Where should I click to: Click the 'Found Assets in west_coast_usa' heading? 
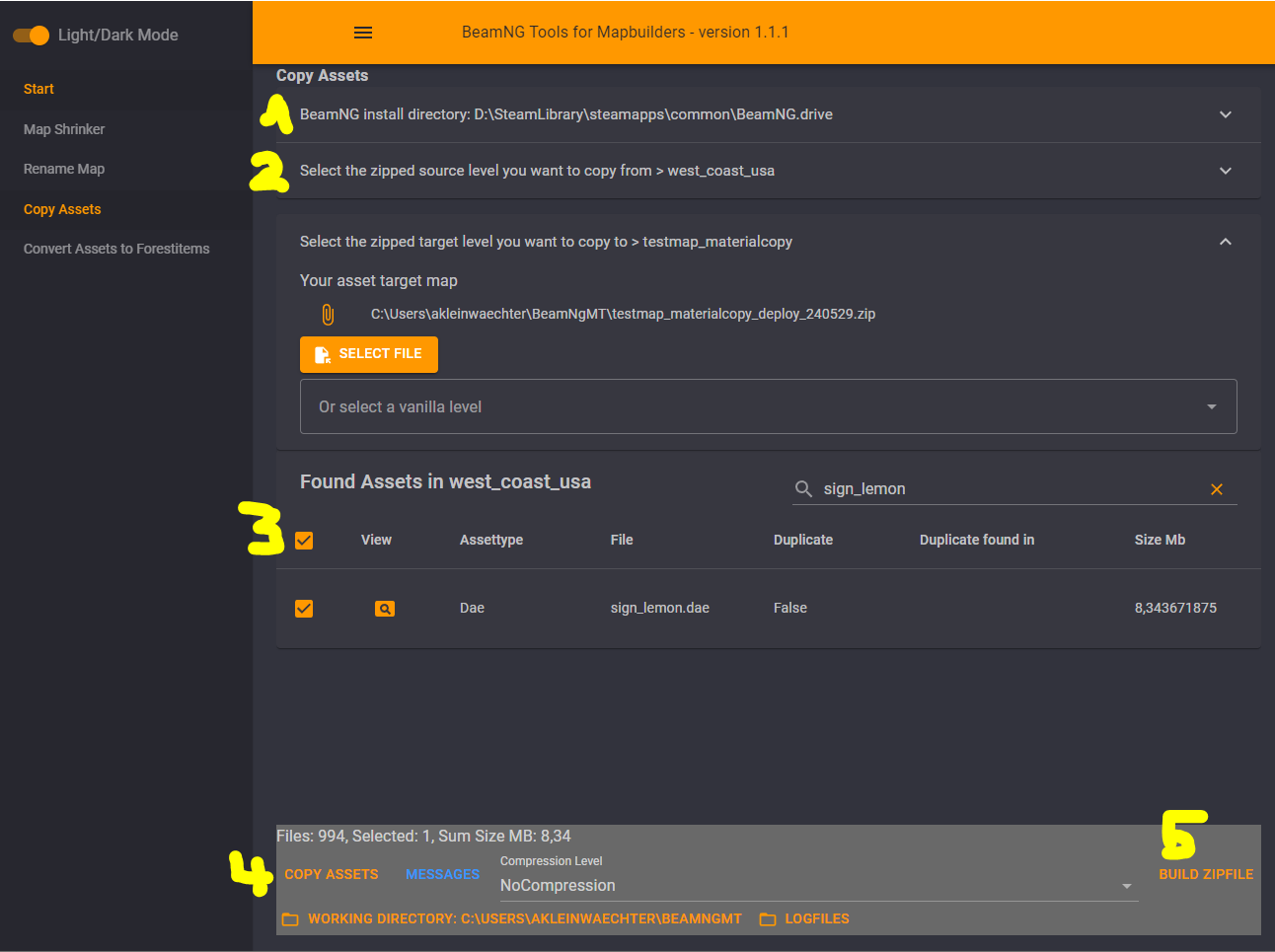(445, 482)
